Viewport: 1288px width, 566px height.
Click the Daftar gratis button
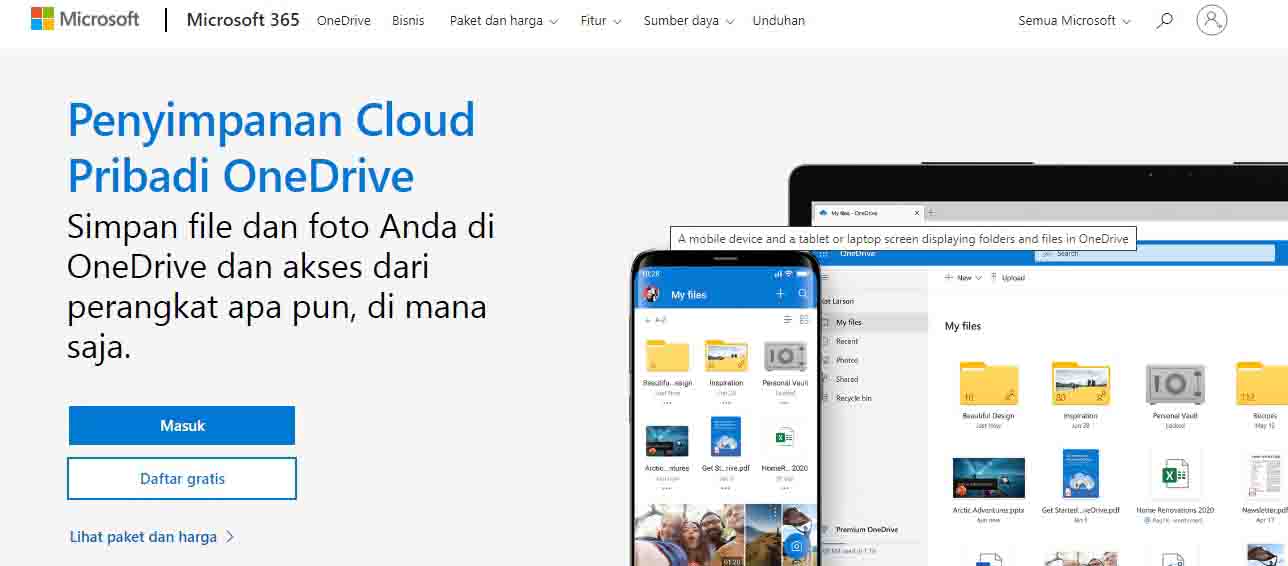(x=182, y=478)
